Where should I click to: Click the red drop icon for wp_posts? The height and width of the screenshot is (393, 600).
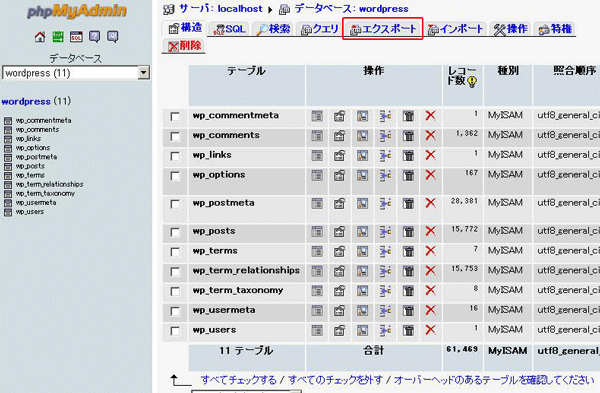430,231
